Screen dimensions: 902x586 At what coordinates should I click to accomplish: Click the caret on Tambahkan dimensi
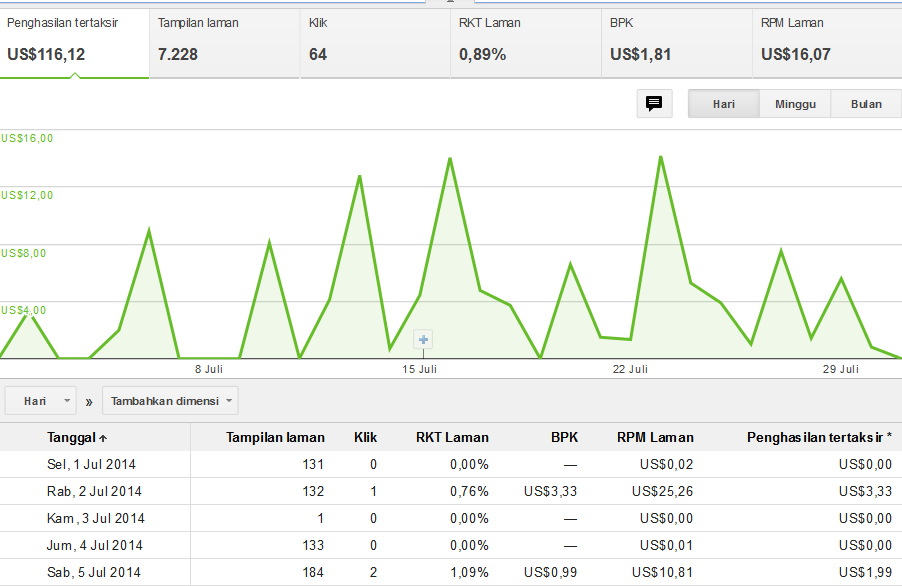point(227,400)
